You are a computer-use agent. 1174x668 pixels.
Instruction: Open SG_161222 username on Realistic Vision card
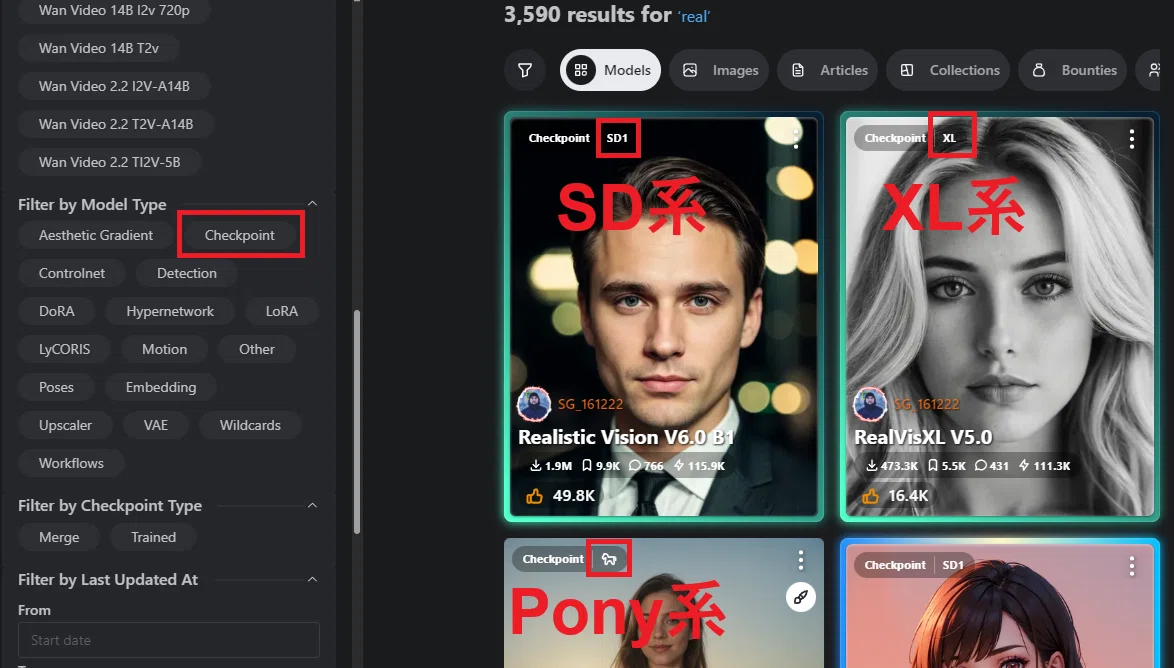point(590,404)
